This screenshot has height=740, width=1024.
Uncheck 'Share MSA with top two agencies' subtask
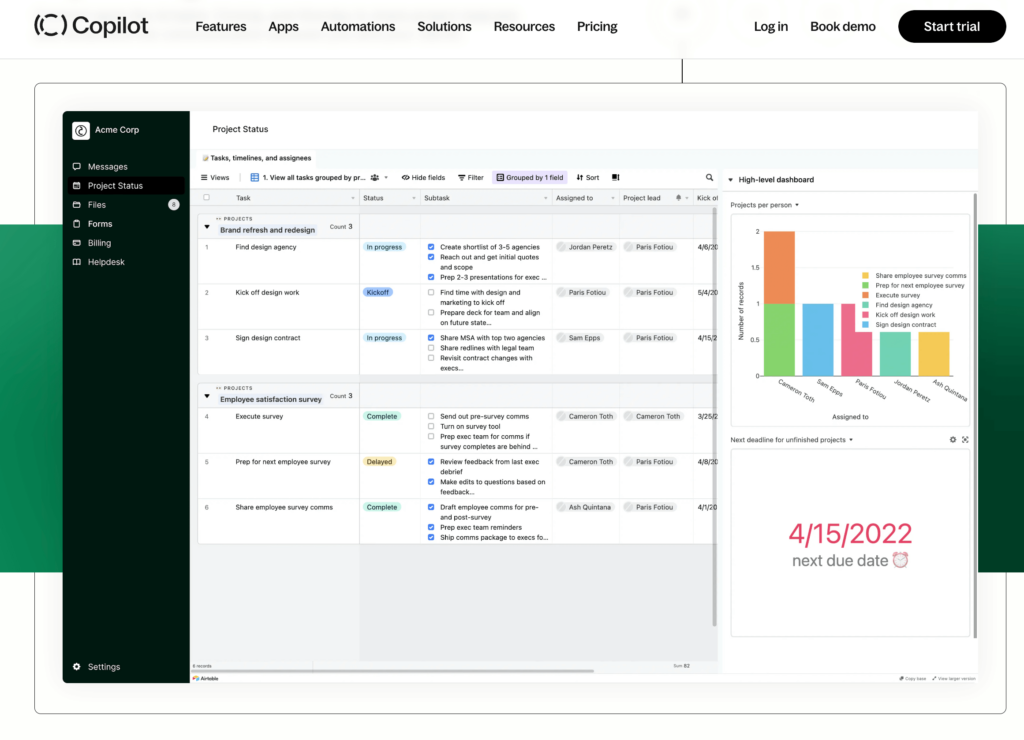point(431,338)
